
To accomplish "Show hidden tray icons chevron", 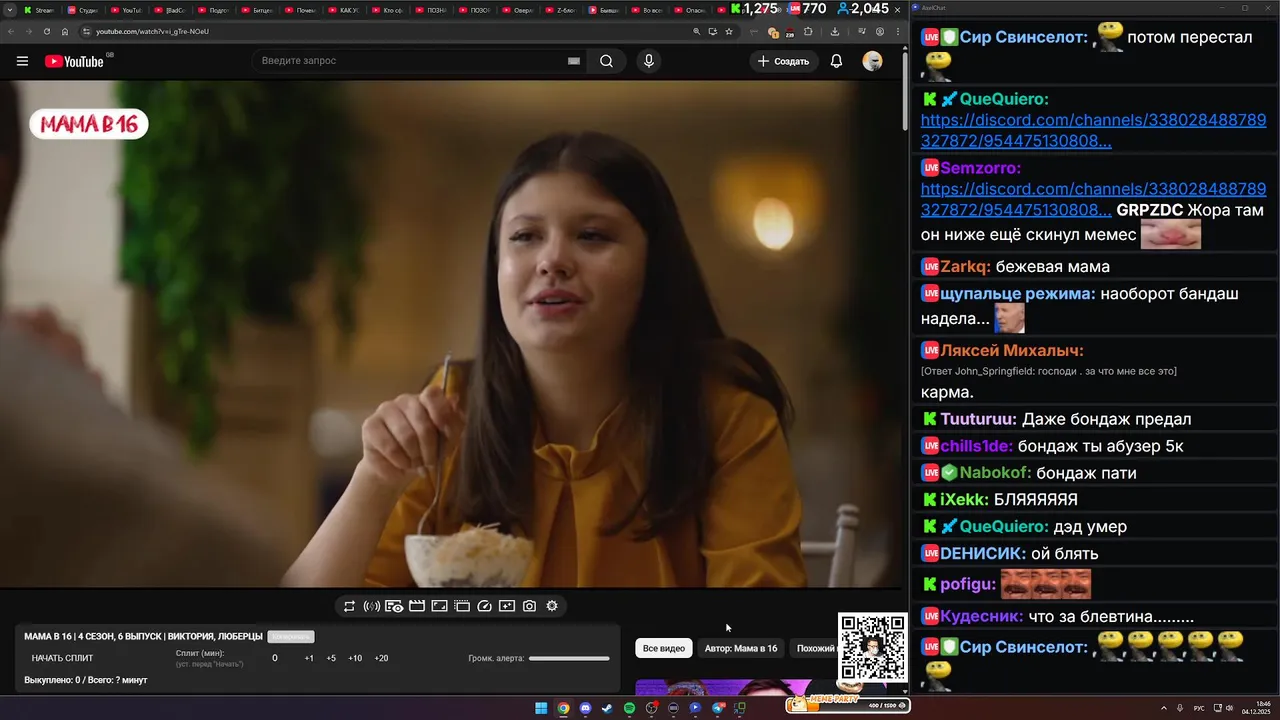I will pos(1165,708).
